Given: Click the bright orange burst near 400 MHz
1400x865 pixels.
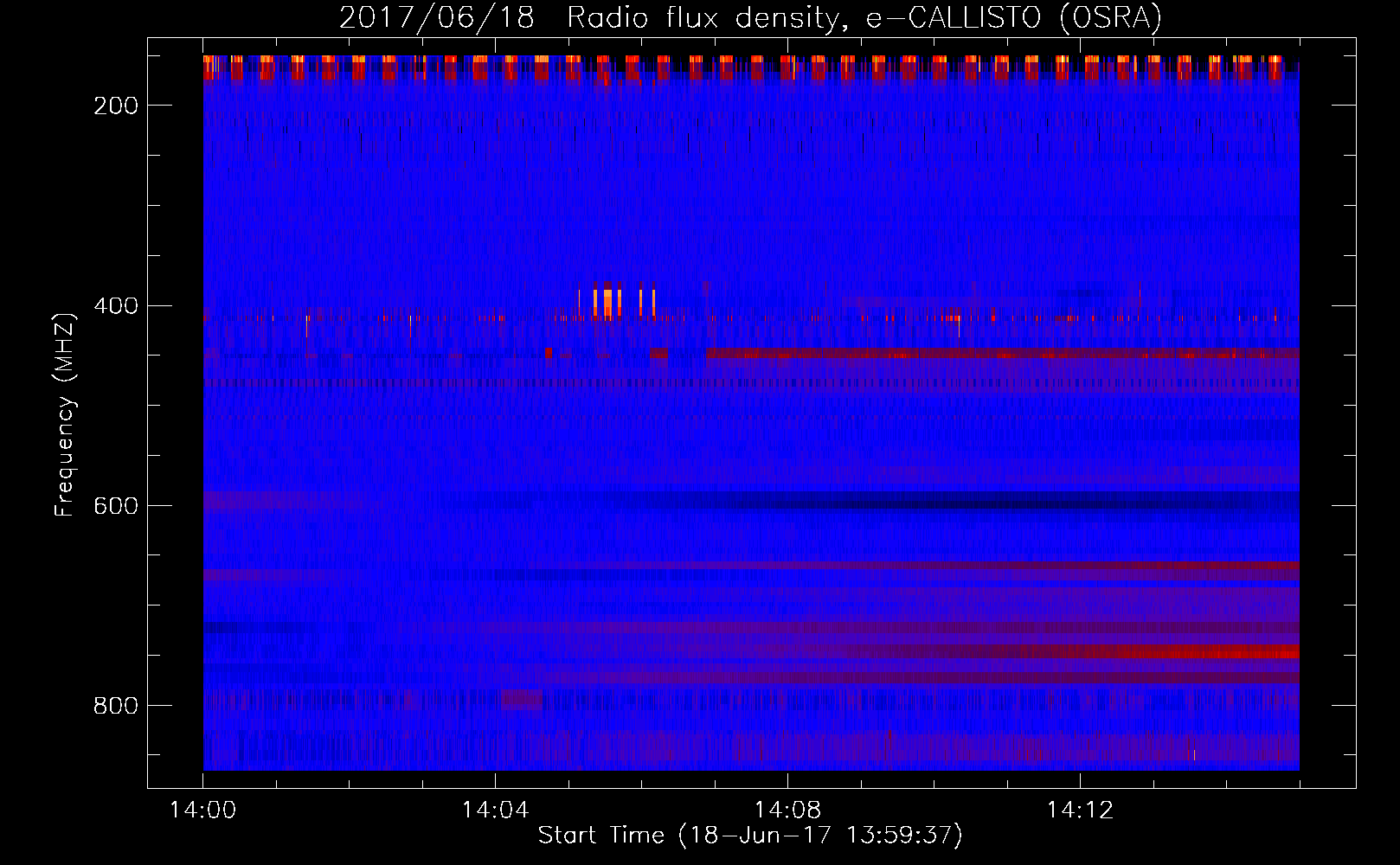Looking at the screenshot, I should pyautogui.click(x=608, y=302).
